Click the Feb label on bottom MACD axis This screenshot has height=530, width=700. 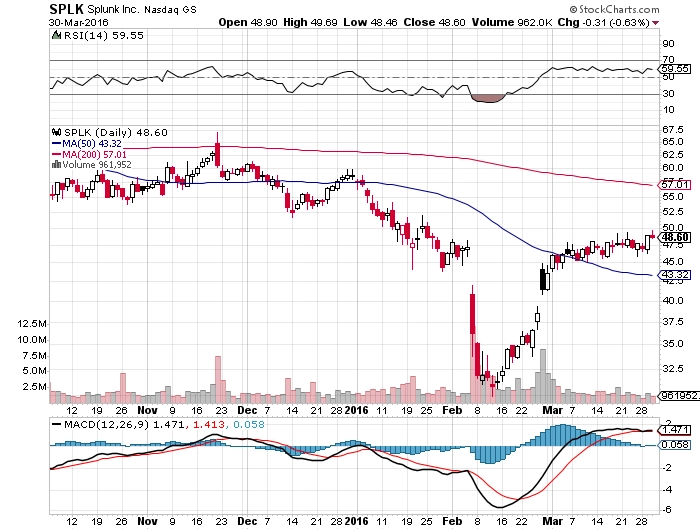click(452, 521)
